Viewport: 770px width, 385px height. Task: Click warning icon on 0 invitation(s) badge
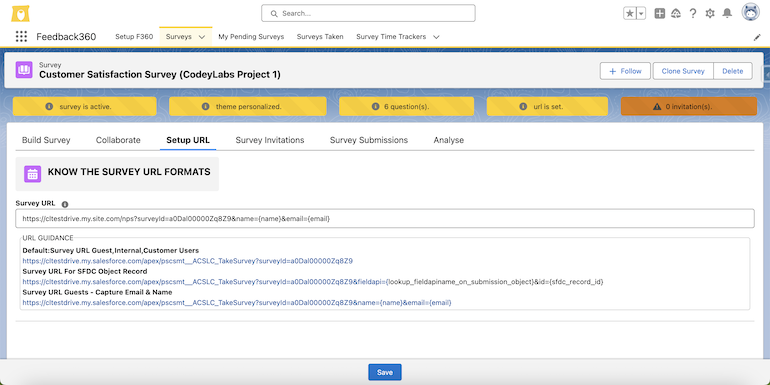pyautogui.click(x=657, y=106)
